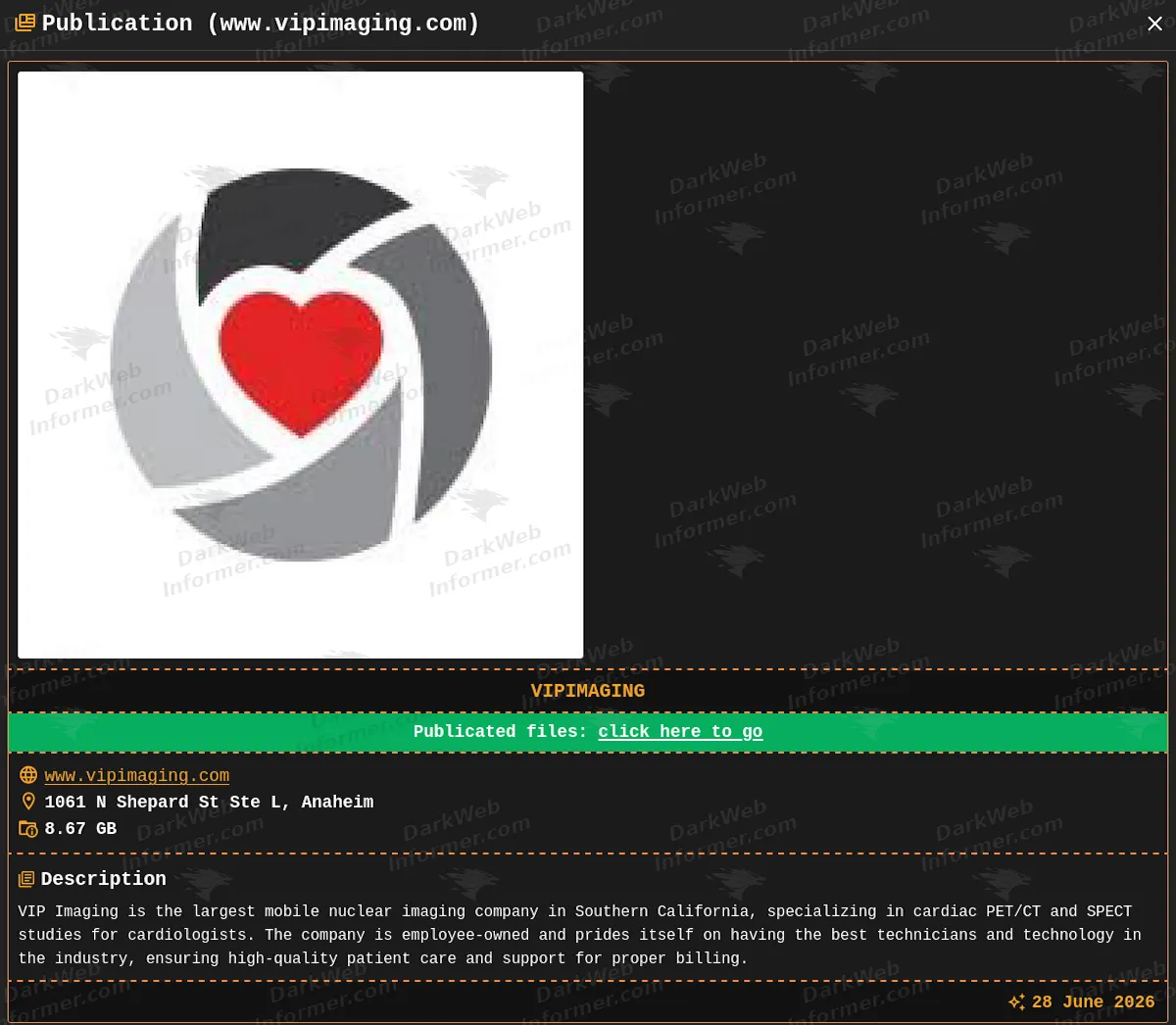The width and height of the screenshot is (1176, 1025).
Task: Click the '28 June 2026' date text
Action: [1094, 1001]
